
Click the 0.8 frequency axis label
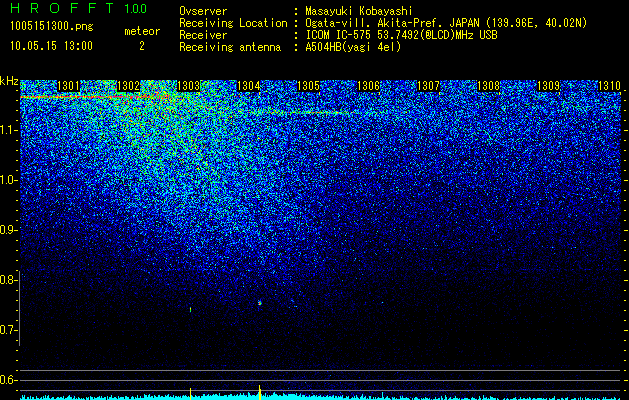point(8,280)
